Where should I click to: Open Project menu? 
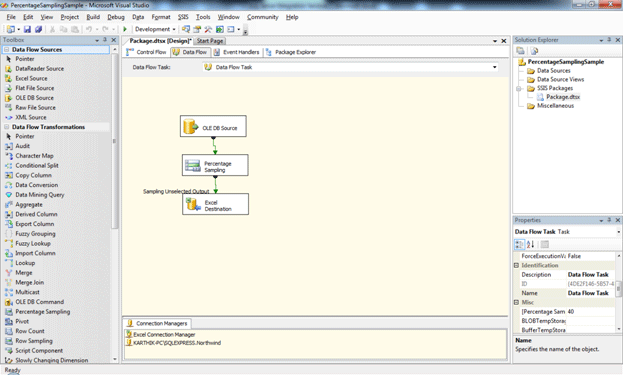[x=70, y=17]
